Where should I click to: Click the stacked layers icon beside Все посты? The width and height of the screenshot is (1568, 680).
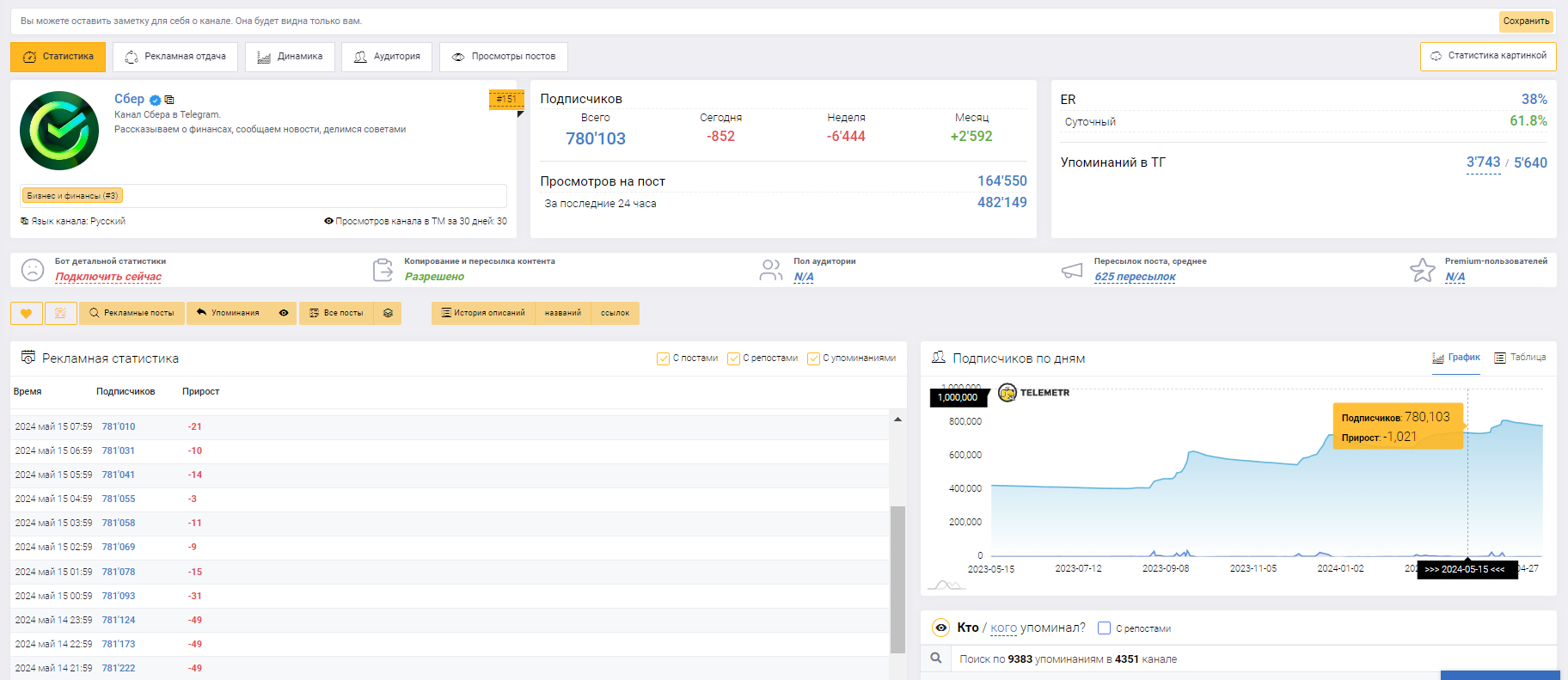pos(388,314)
